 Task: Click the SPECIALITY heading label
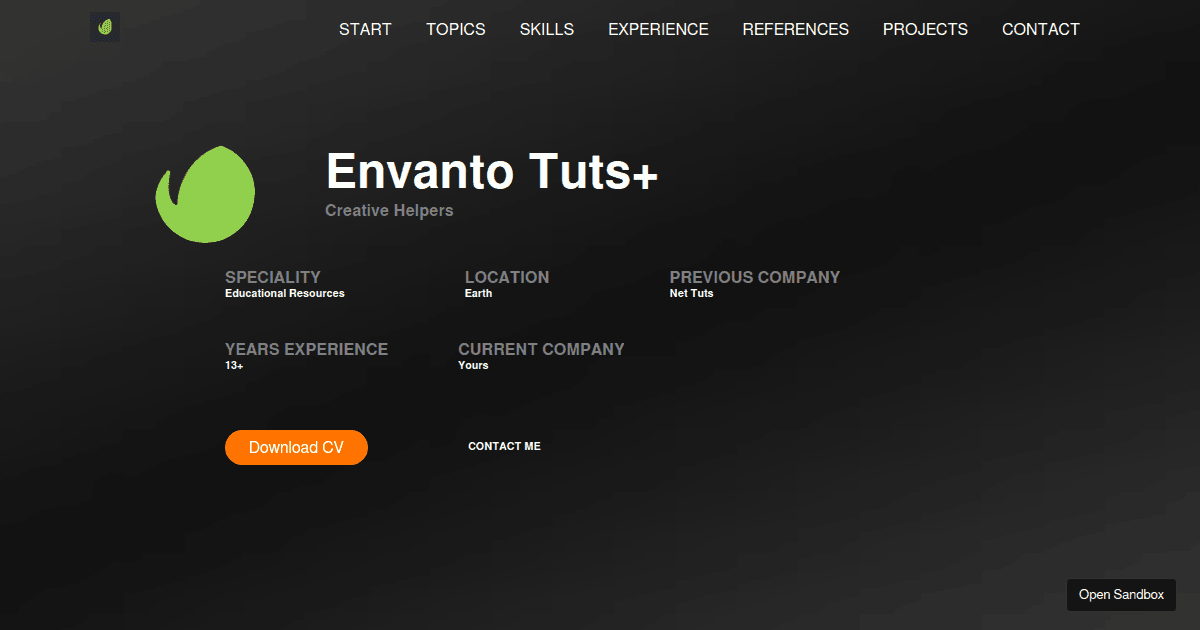coord(272,277)
